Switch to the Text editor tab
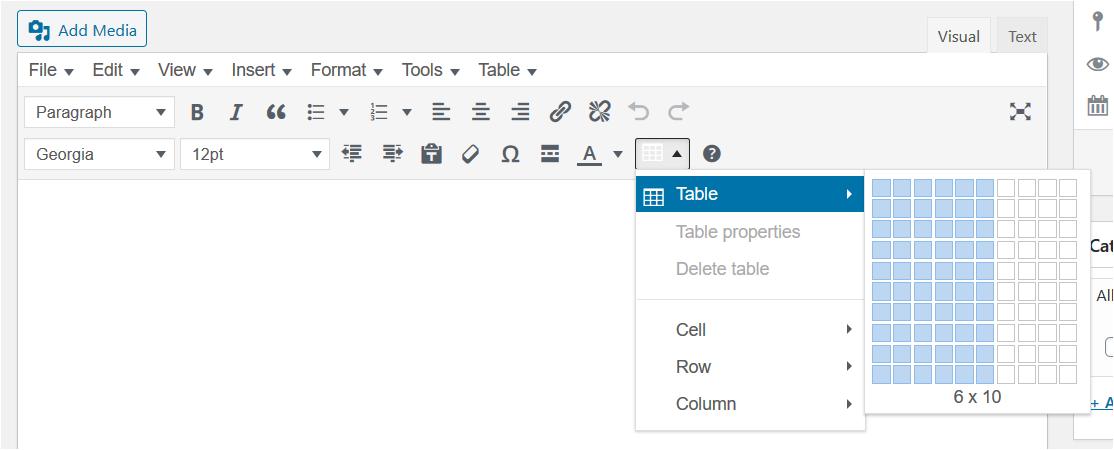 (1022, 36)
